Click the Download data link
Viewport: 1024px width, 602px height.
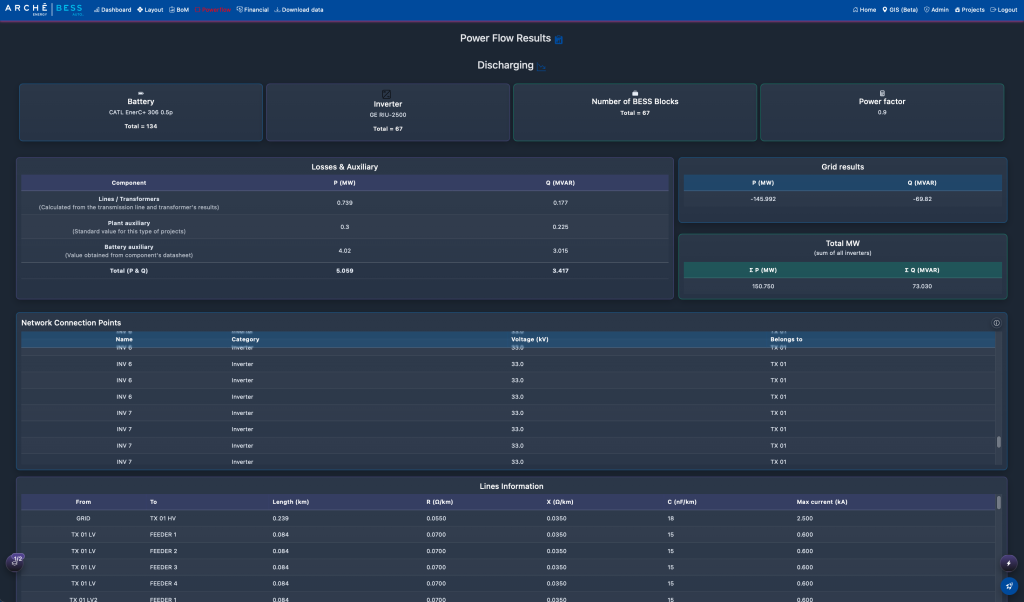tap(299, 9)
